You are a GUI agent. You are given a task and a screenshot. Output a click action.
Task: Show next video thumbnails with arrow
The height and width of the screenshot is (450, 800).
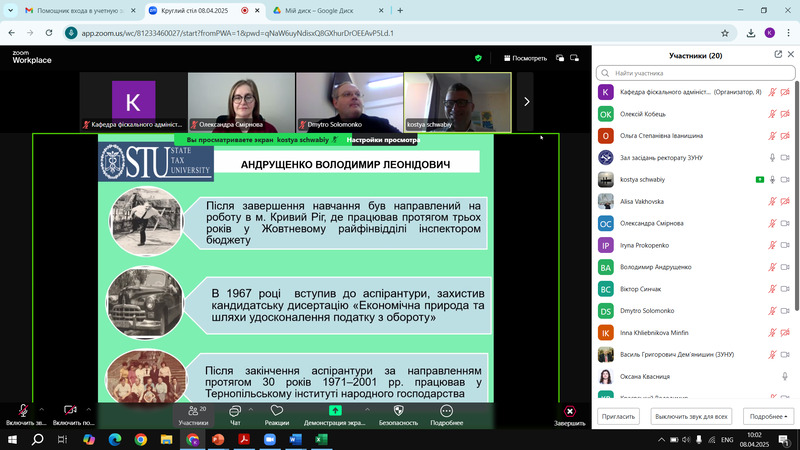[x=527, y=102]
